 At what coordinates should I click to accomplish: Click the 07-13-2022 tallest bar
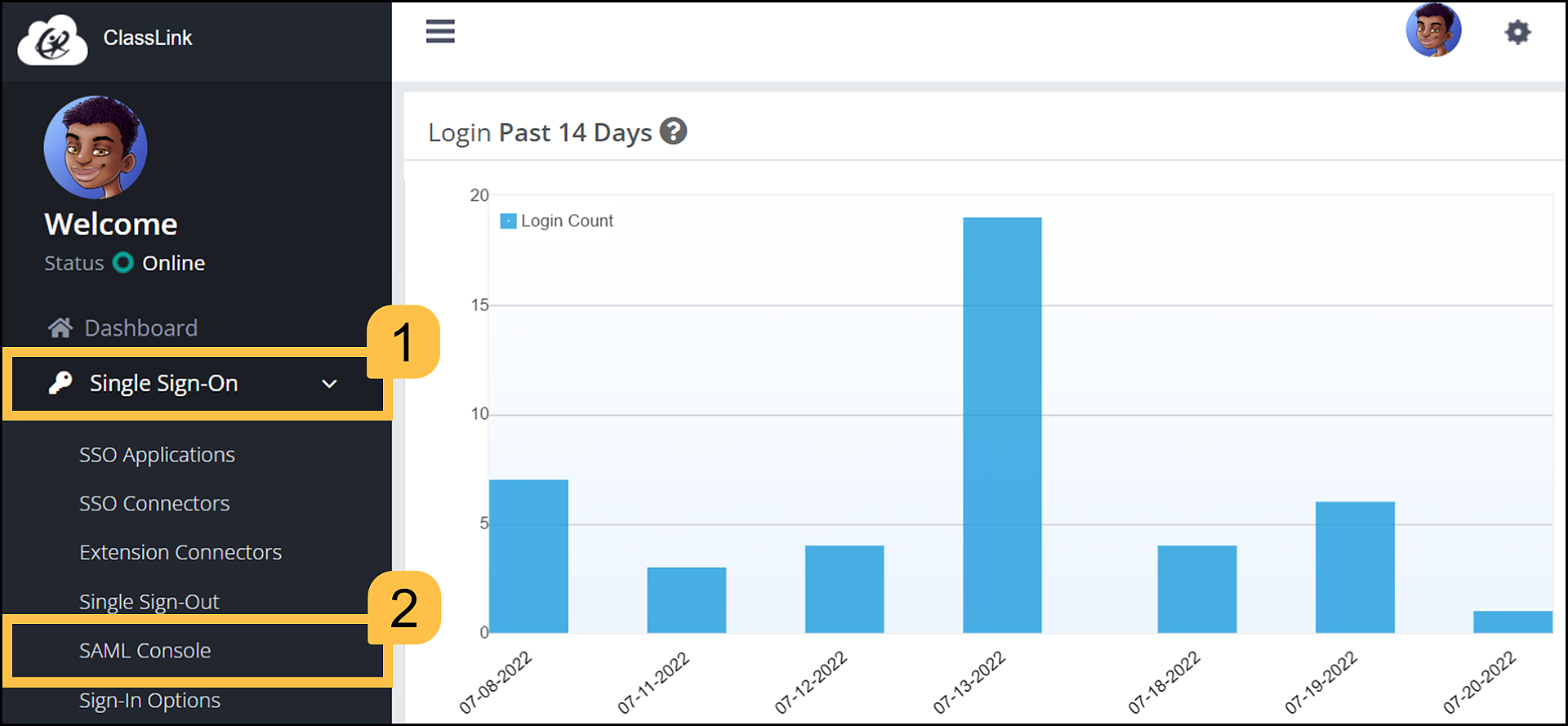(x=1002, y=425)
